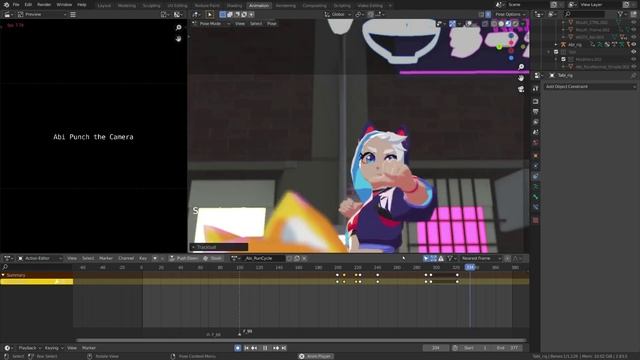Click the Anim Player status button

[316, 356]
